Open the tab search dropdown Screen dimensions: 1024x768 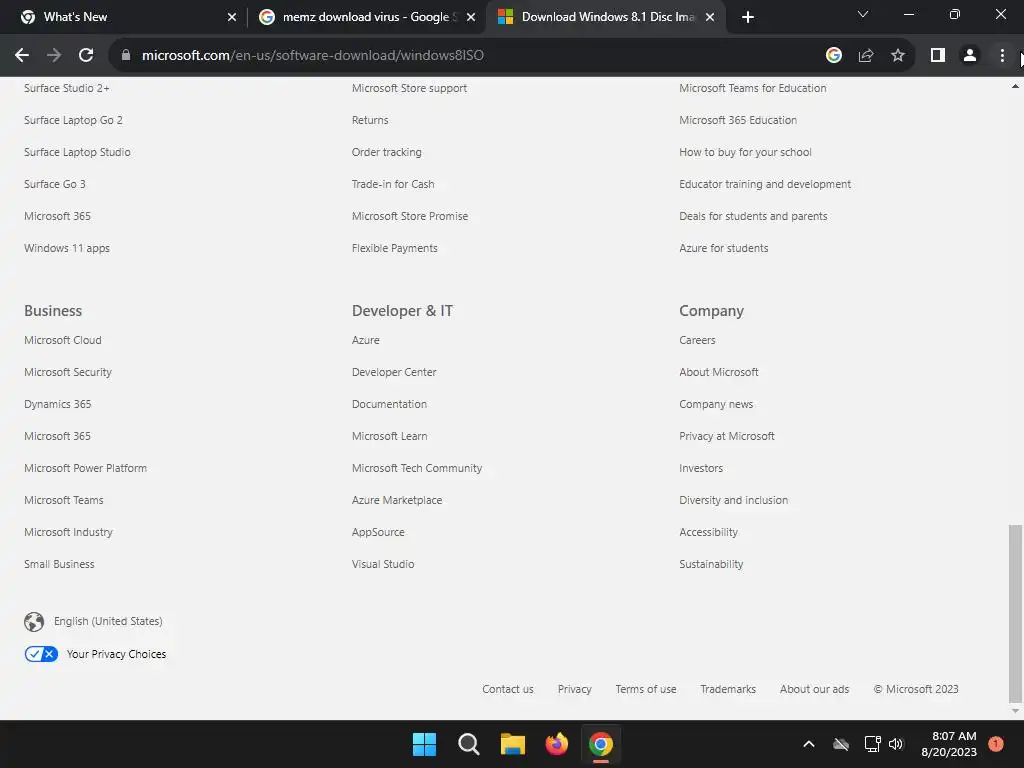click(863, 14)
